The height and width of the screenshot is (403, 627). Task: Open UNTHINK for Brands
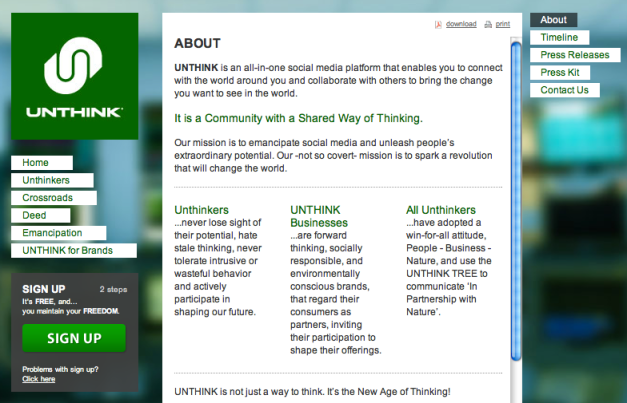coord(74,251)
